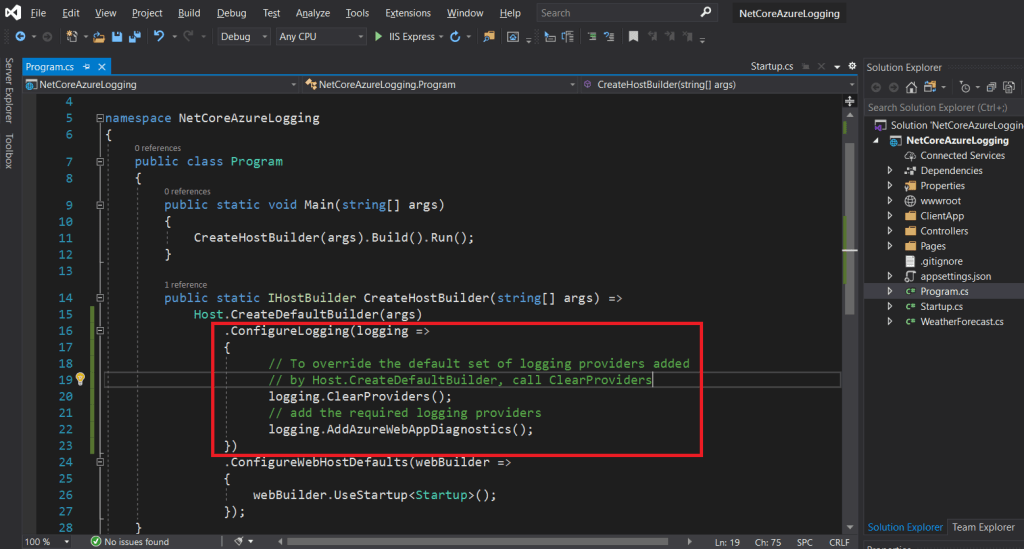The width and height of the screenshot is (1024, 549).
Task: Start debugging with IIS Express play button
Action: (x=379, y=37)
